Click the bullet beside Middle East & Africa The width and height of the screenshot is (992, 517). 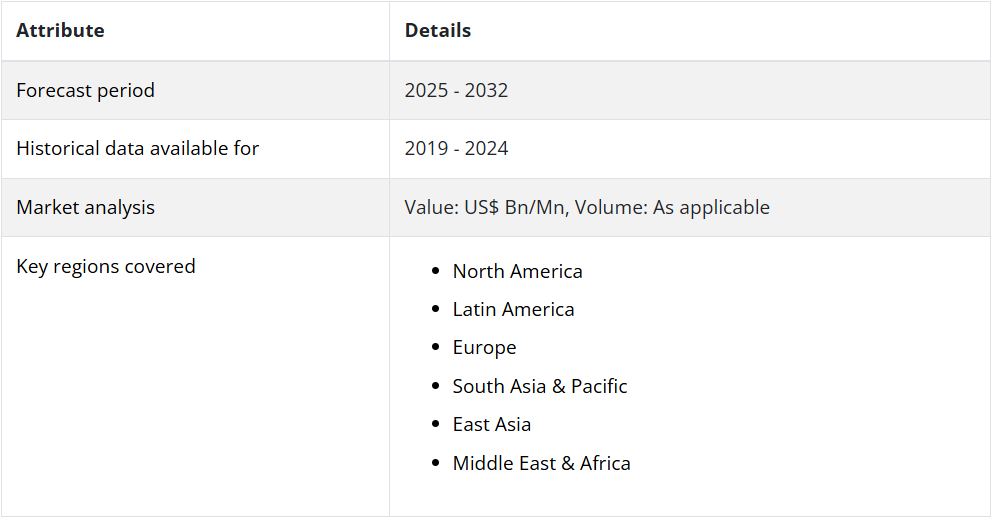coord(435,463)
